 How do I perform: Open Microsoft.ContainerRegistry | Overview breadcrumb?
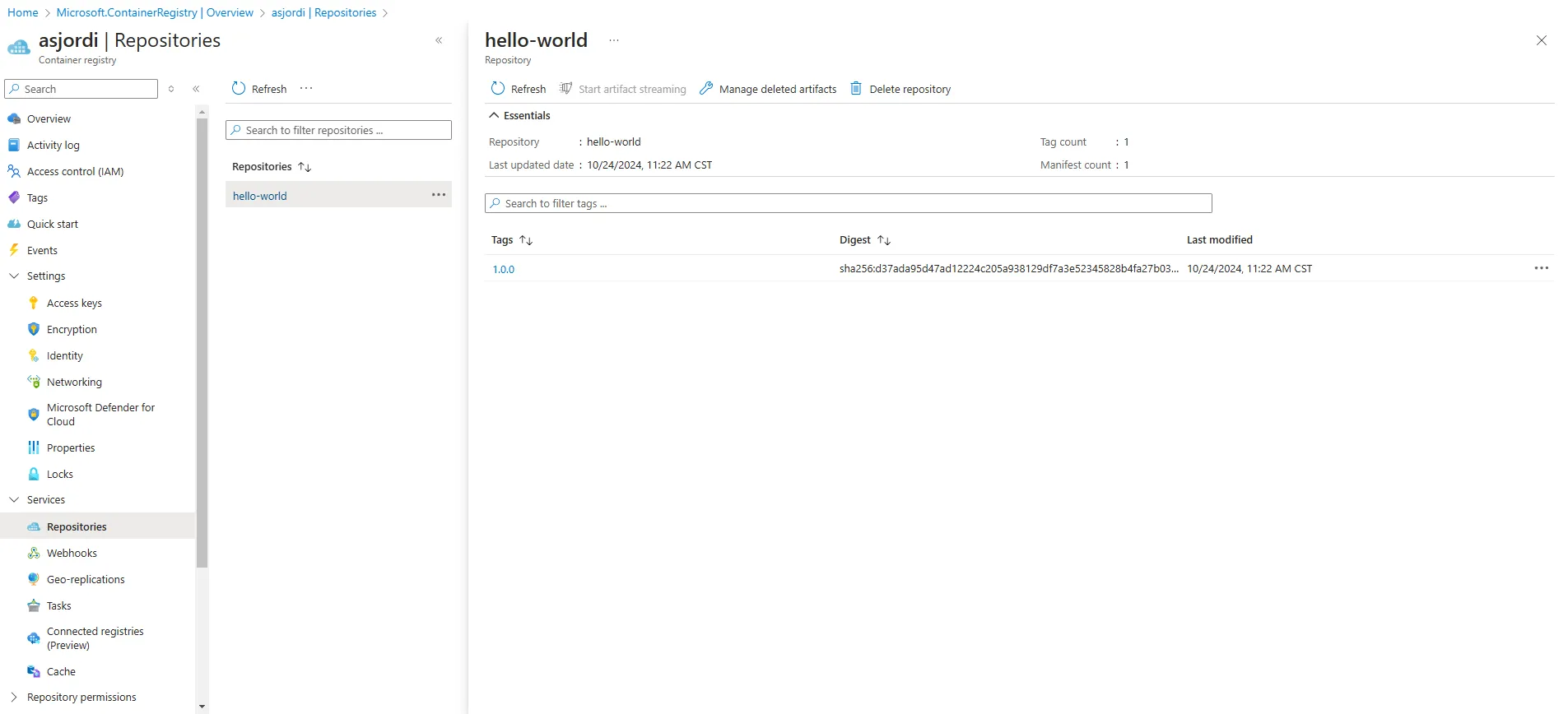[155, 12]
